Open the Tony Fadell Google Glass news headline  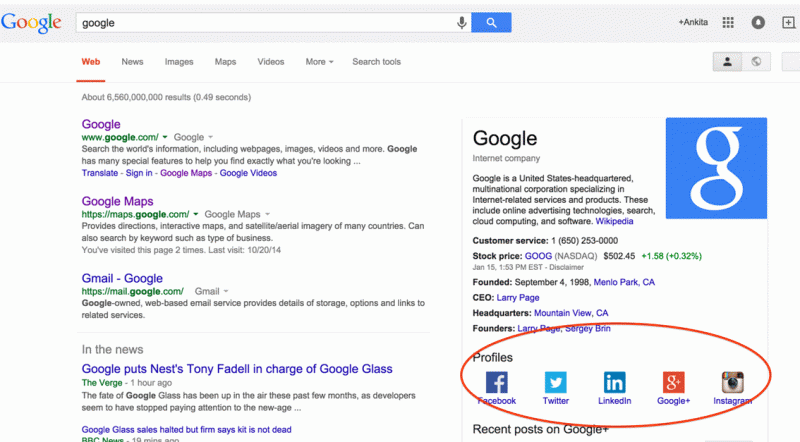[x=237, y=369]
